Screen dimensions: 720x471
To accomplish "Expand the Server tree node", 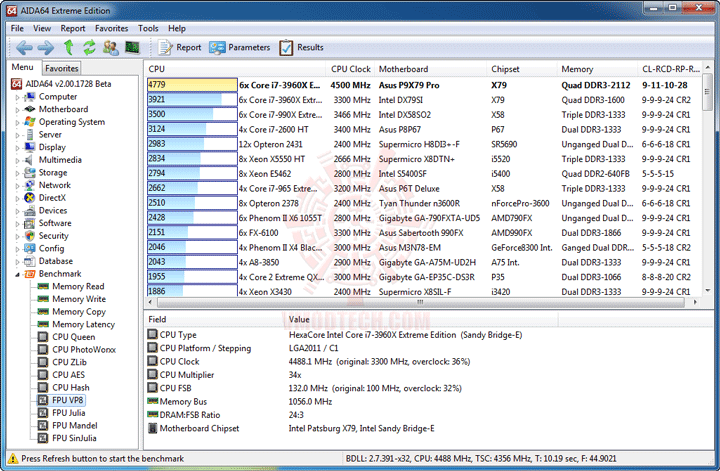I will coord(17,135).
